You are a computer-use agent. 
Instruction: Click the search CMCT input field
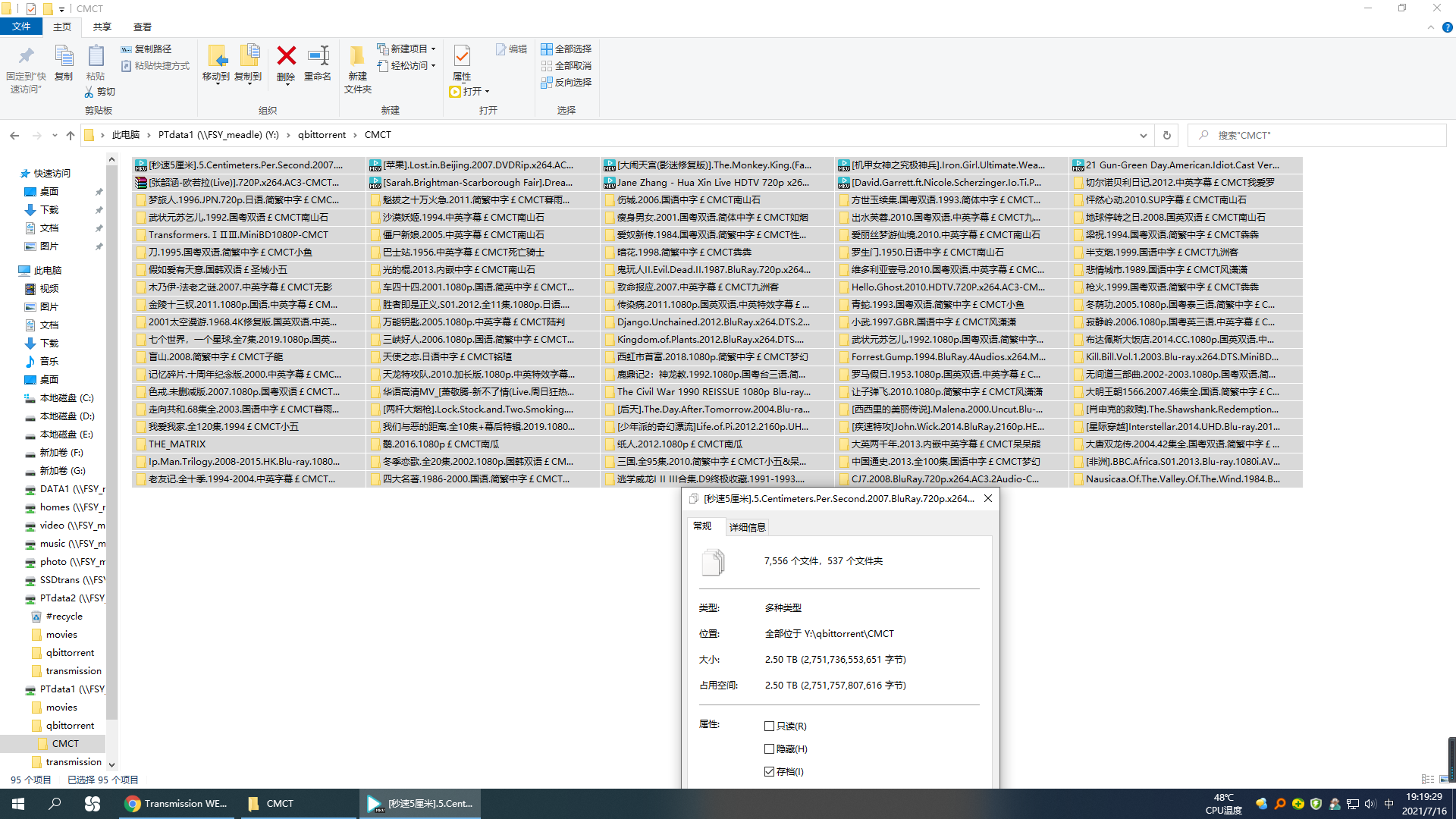(x=1319, y=135)
